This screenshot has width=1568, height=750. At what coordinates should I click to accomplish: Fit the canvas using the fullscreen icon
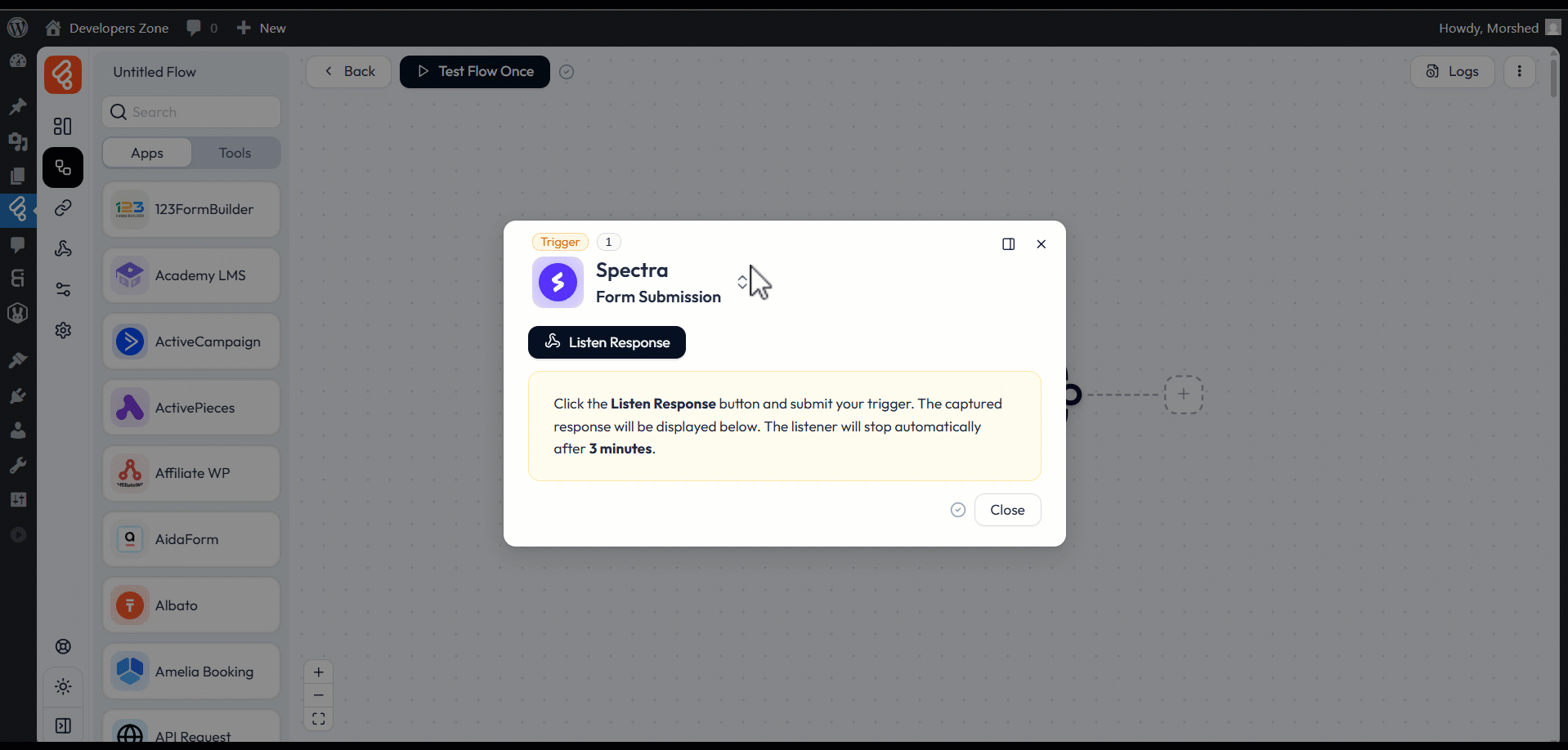click(319, 718)
